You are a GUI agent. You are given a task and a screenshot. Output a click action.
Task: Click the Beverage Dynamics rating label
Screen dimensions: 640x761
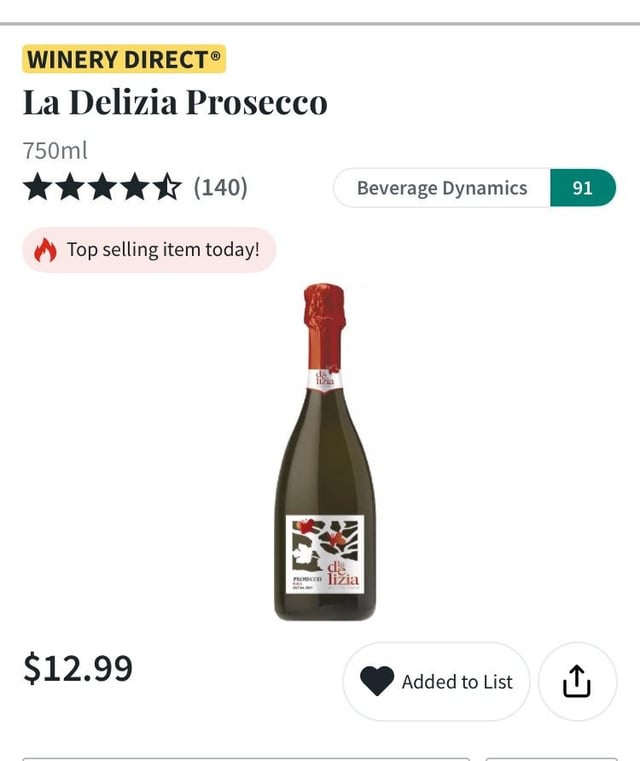point(441,188)
